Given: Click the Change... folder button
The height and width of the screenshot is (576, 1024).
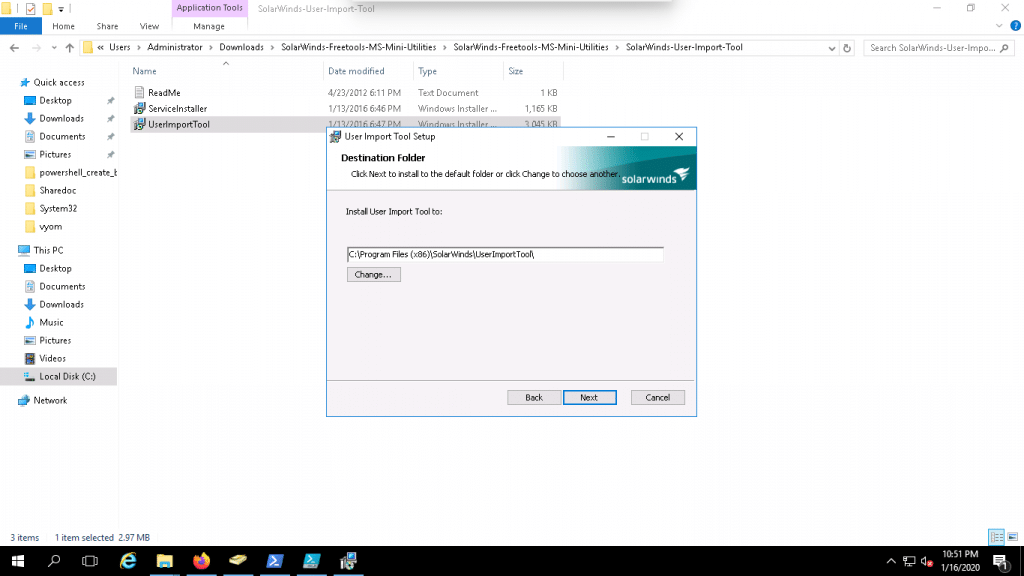Looking at the screenshot, I should [373, 274].
